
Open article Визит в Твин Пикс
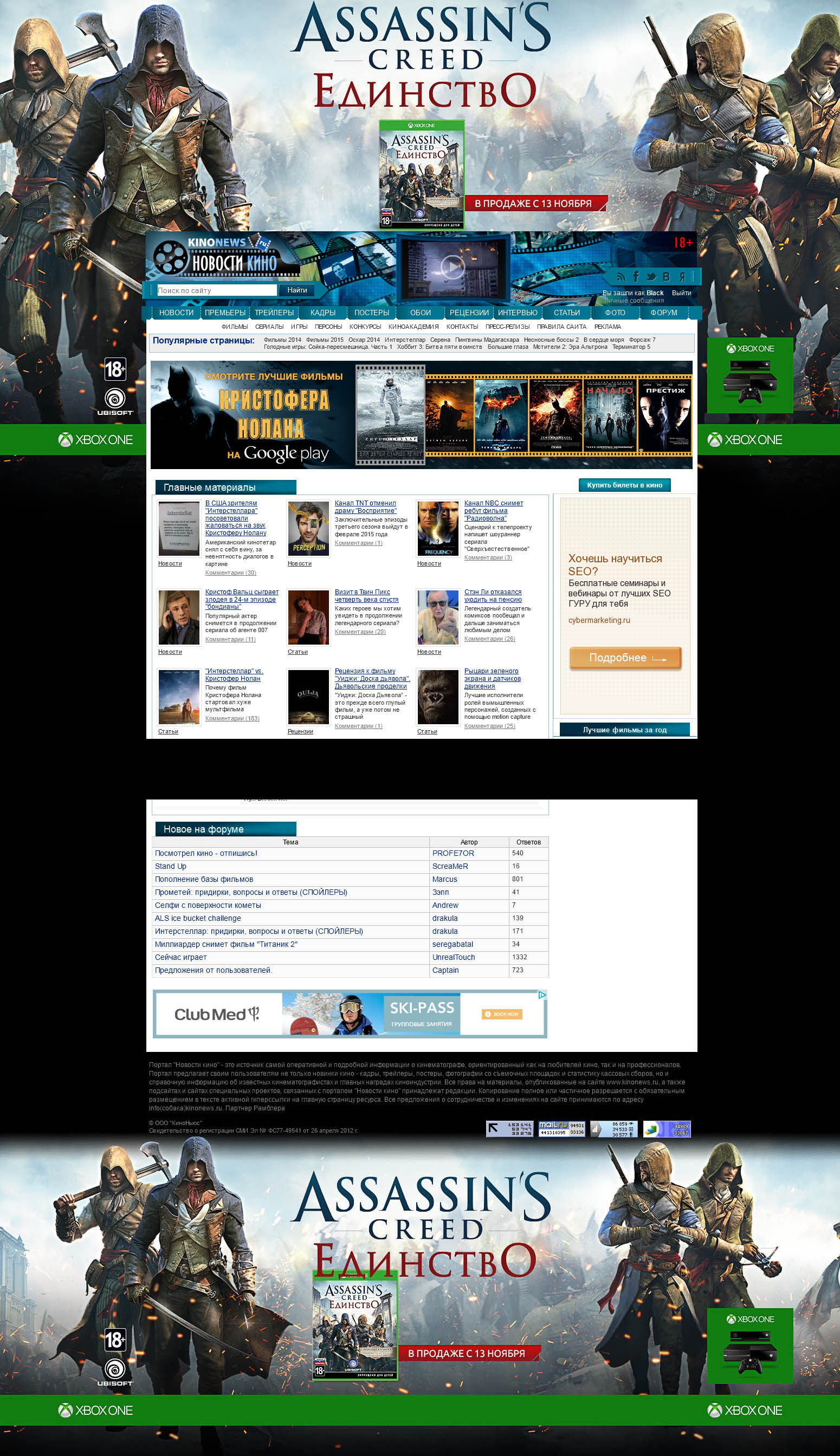click(366, 596)
